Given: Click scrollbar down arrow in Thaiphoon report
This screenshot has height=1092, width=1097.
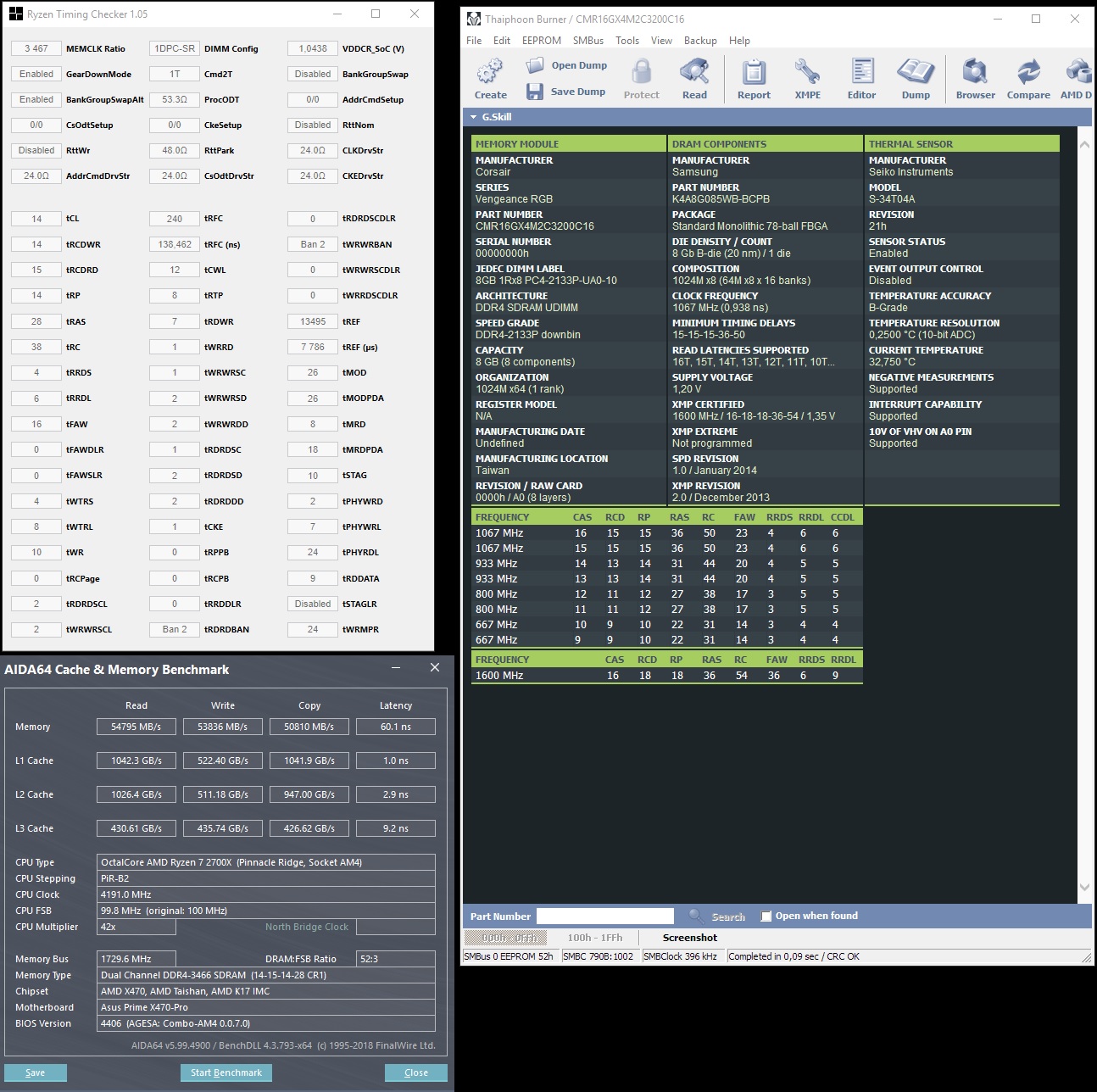Looking at the screenshot, I should (x=1084, y=887).
